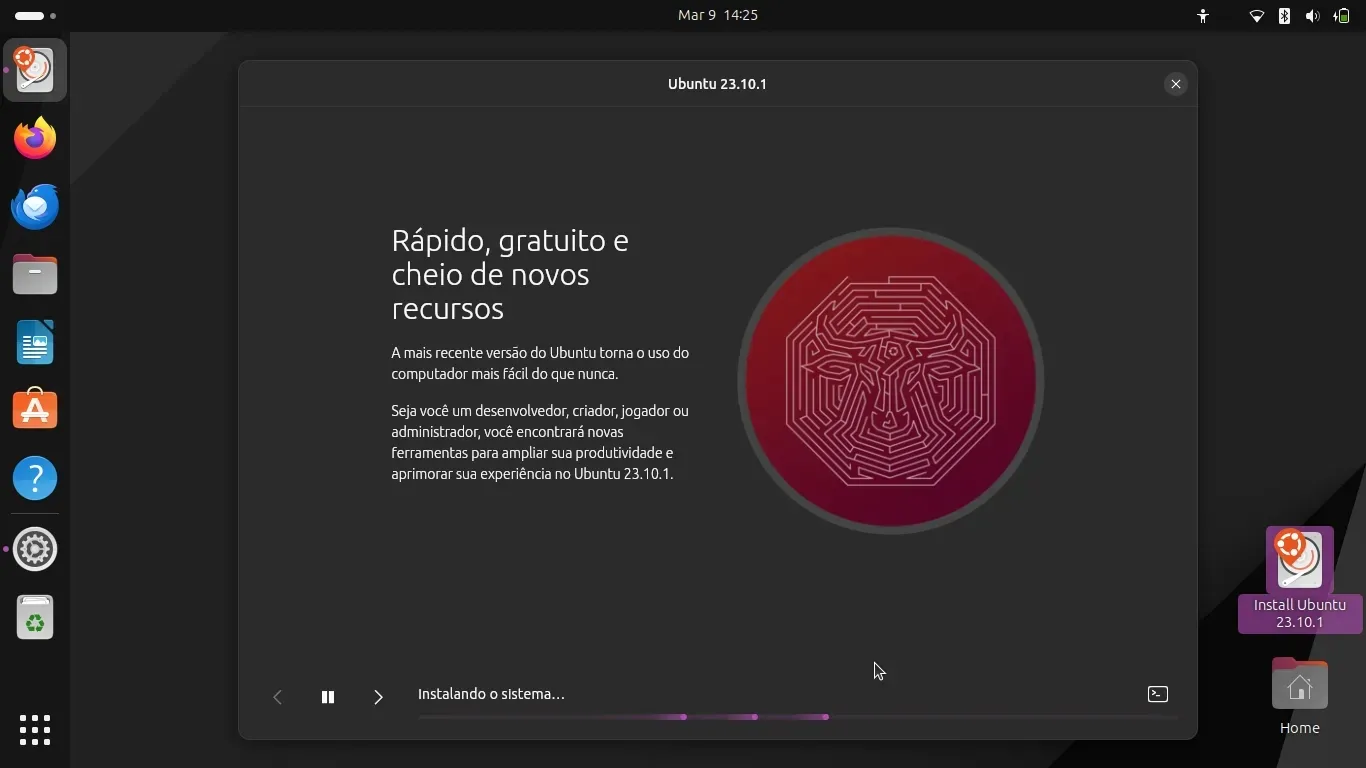Expand the system status menu by volume icon
Screen dimensions: 1366x768
1312,16
